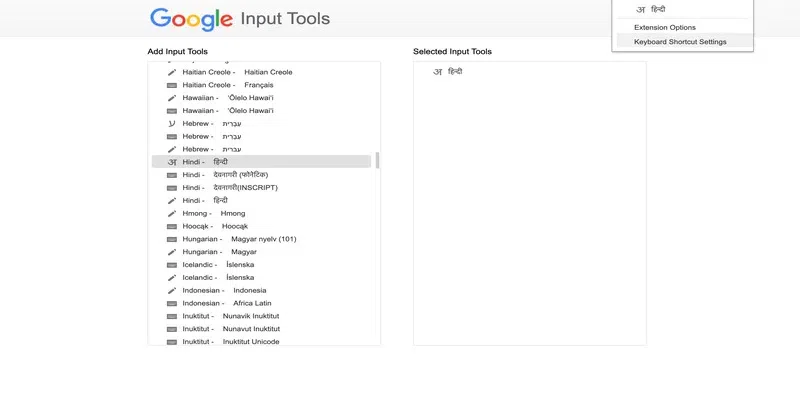Click the Icelandic keyboard icon
Viewport: 800px width, 400px height.
point(172,265)
